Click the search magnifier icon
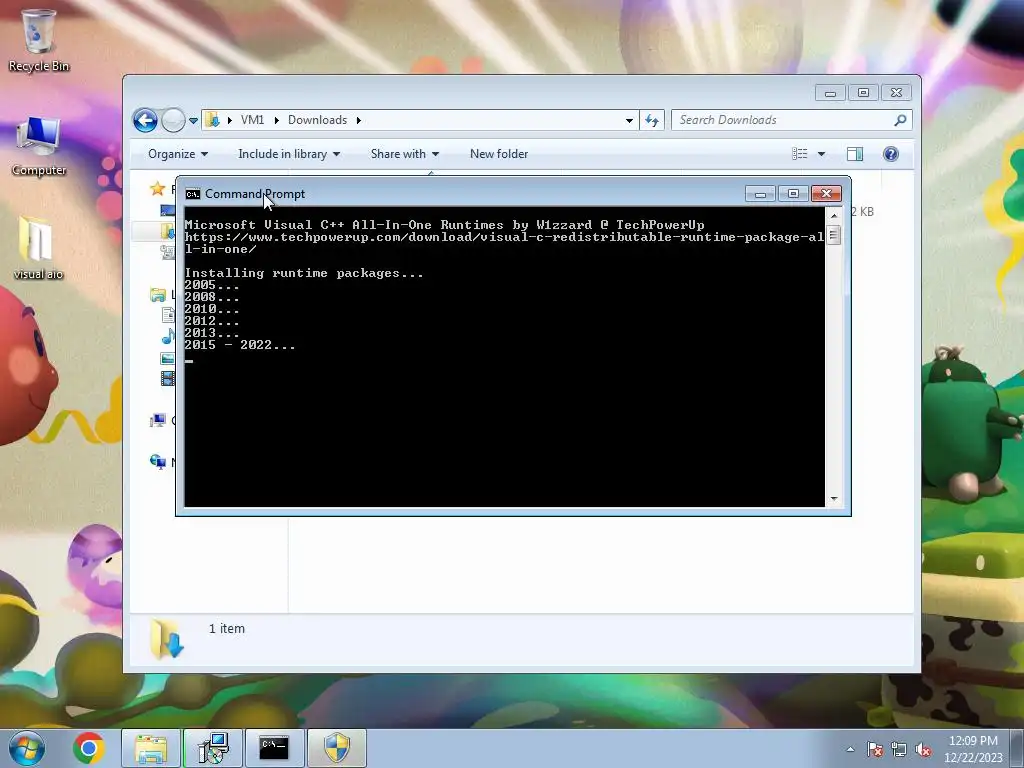 pos(900,120)
